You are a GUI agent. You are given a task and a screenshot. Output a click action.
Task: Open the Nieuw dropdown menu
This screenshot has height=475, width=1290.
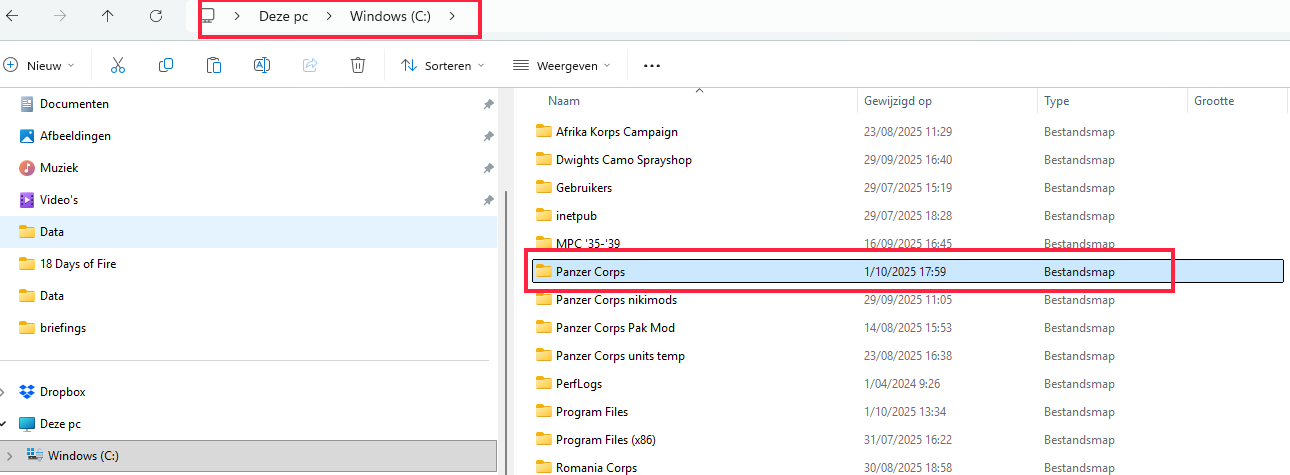(40, 66)
